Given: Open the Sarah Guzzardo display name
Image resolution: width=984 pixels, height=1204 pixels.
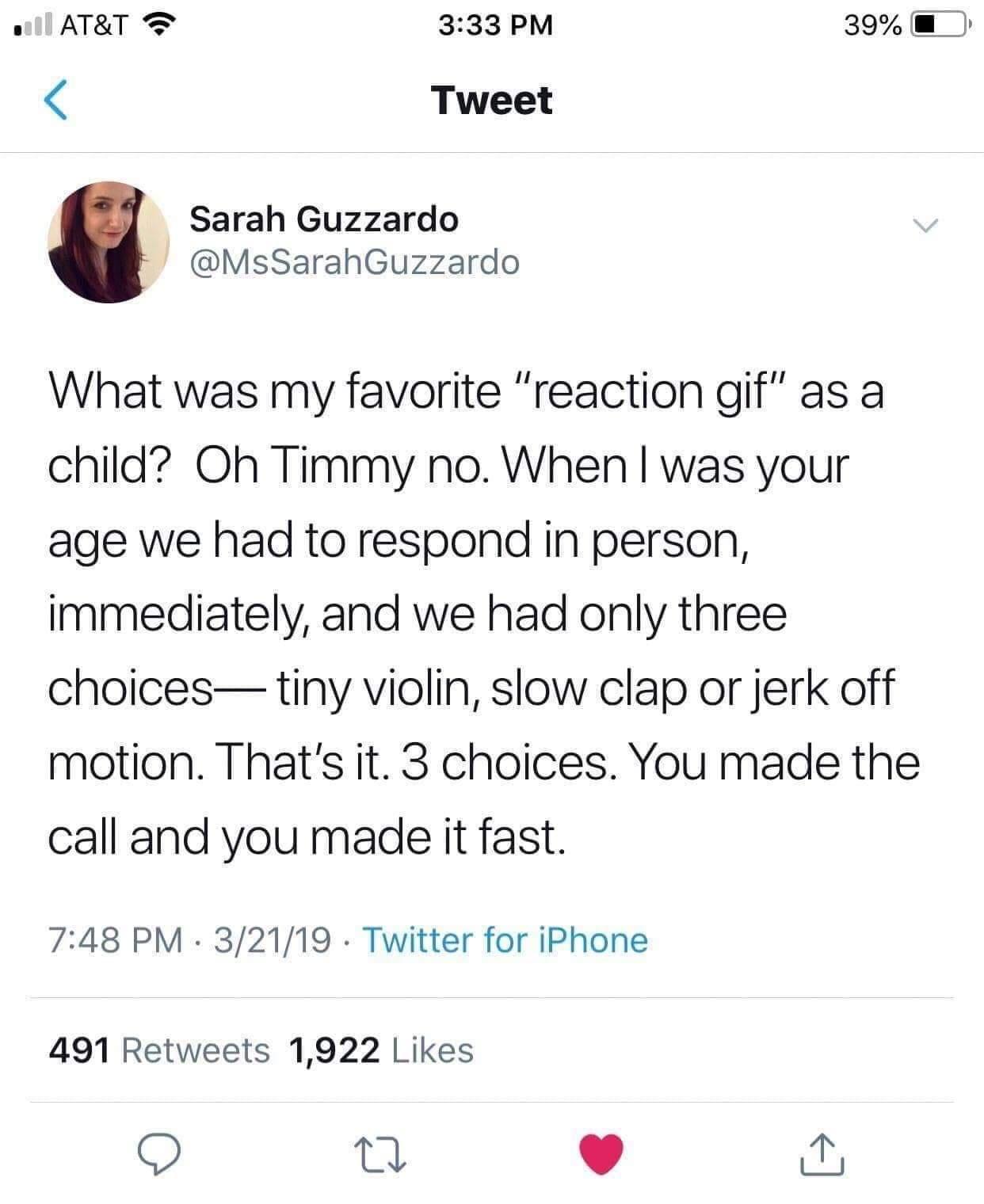Looking at the screenshot, I should coord(323,219).
